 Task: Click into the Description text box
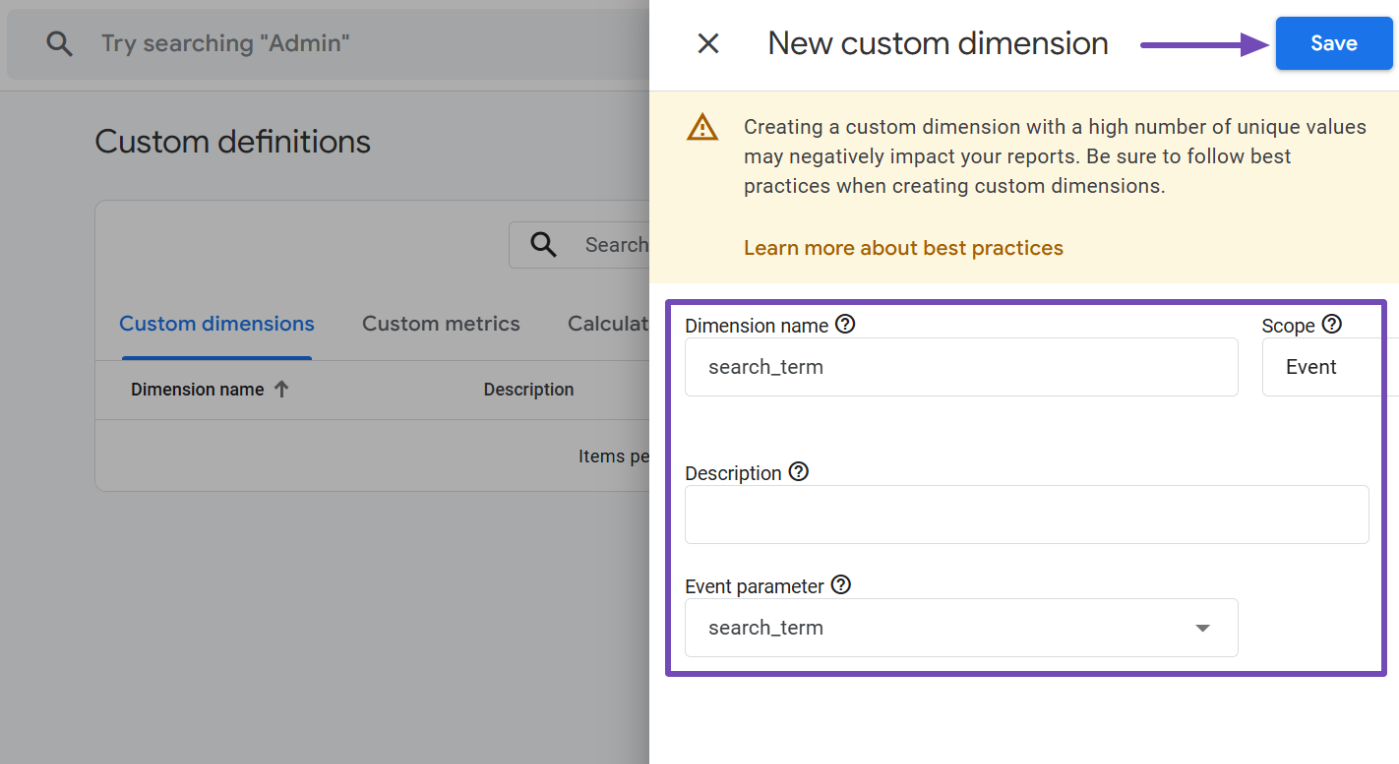tap(1026, 514)
